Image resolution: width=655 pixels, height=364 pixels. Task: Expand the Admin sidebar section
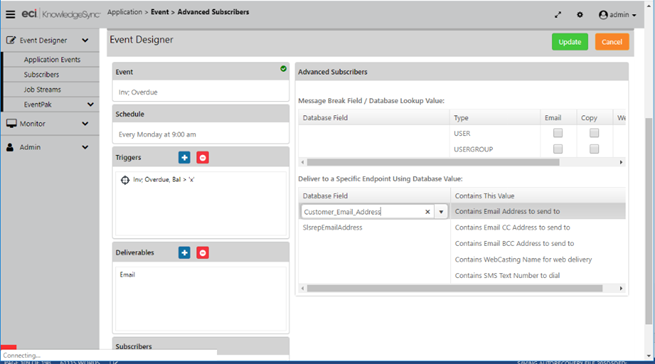point(85,147)
